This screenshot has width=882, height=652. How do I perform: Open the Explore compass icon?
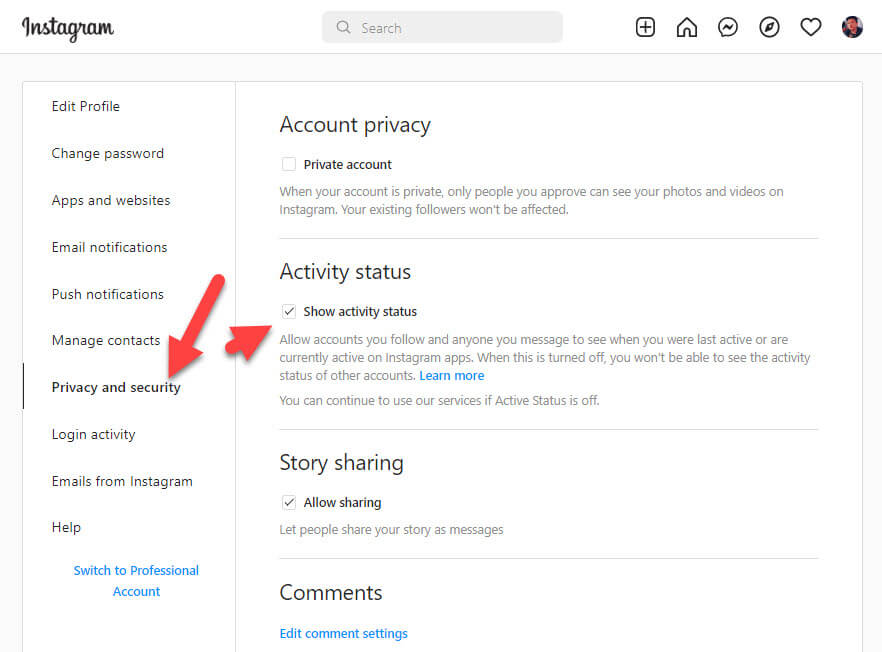point(769,28)
